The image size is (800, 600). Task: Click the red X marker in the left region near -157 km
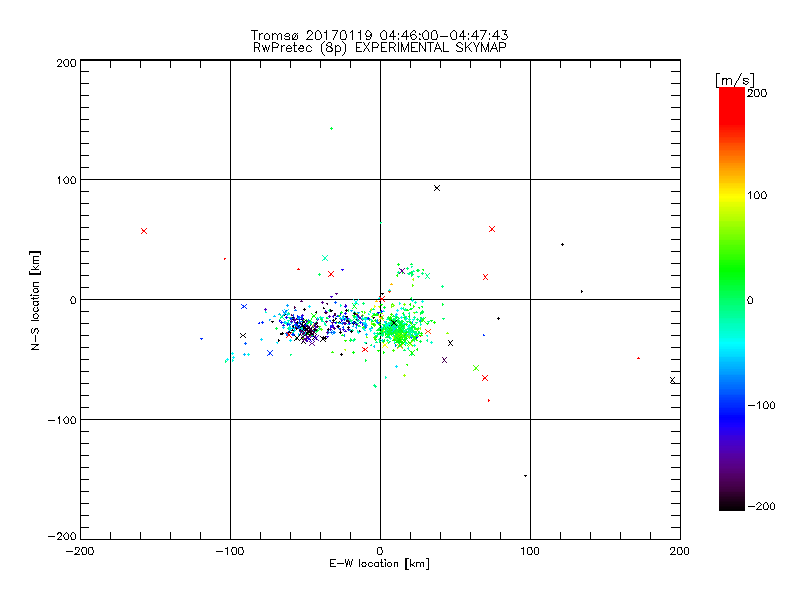pos(144,231)
